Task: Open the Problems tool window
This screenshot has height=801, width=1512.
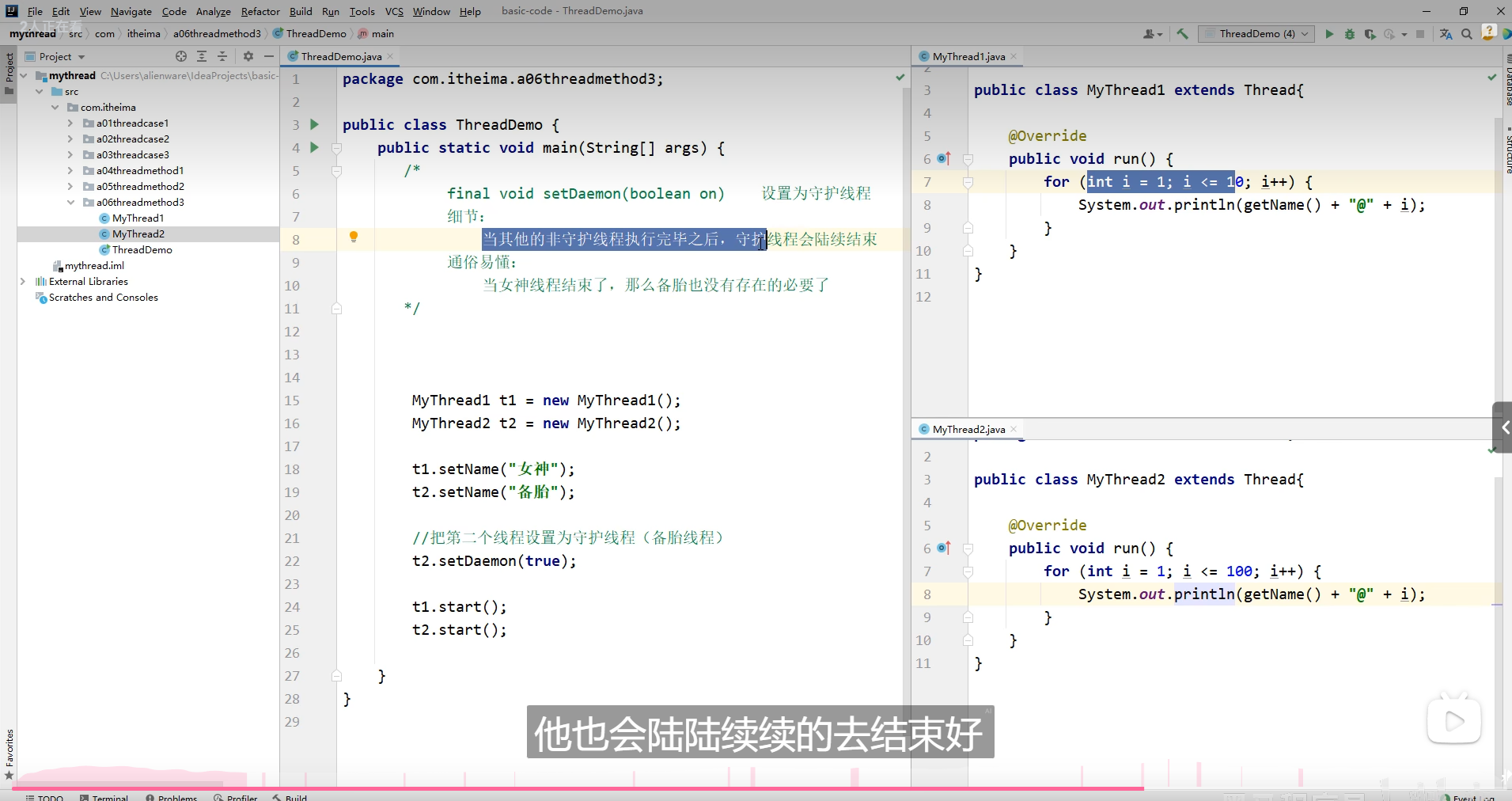Action: pyautogui.click(x=171, y=796)
